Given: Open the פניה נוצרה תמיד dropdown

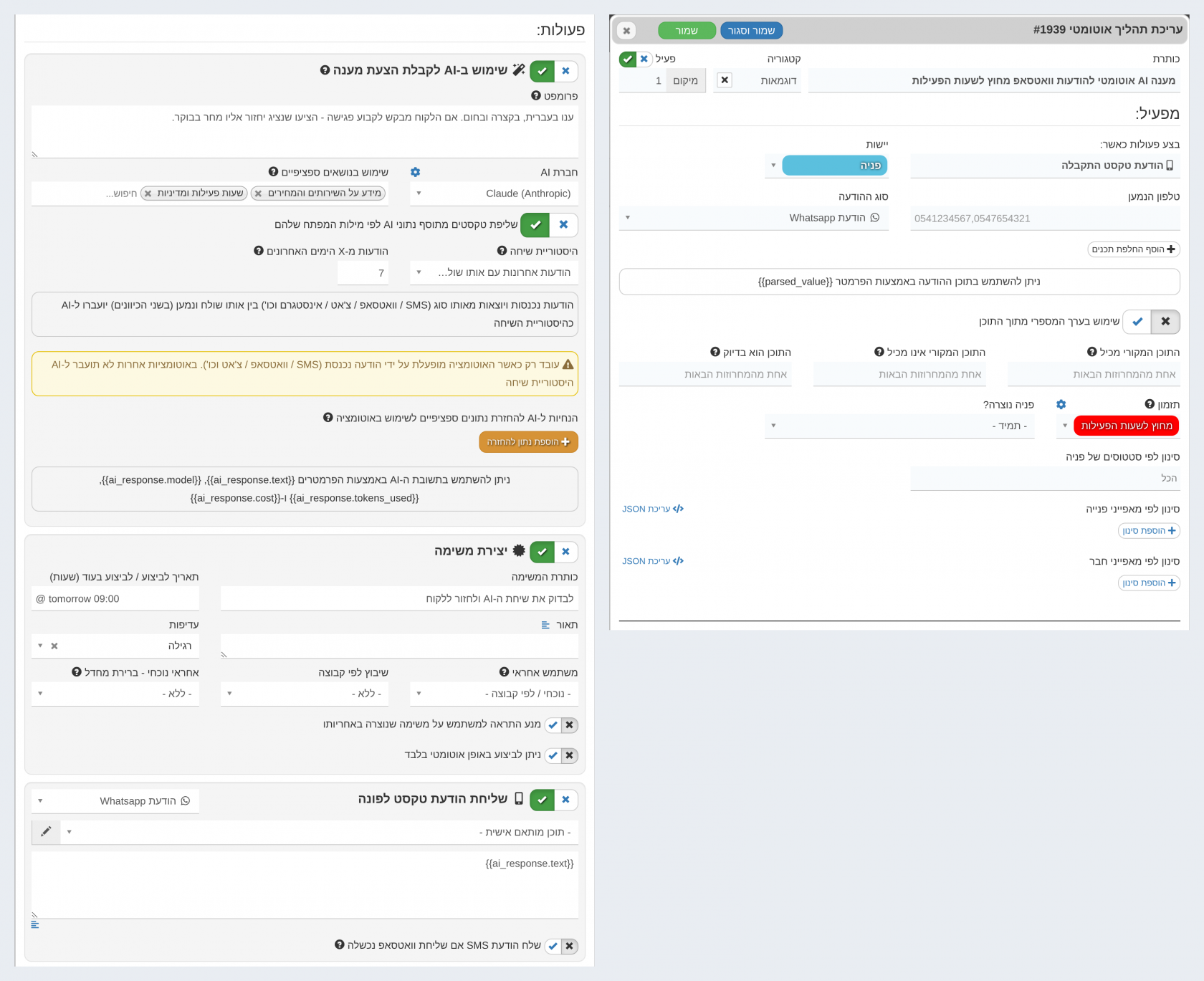Looking at the screenshot, I should [x=899, y=426].
